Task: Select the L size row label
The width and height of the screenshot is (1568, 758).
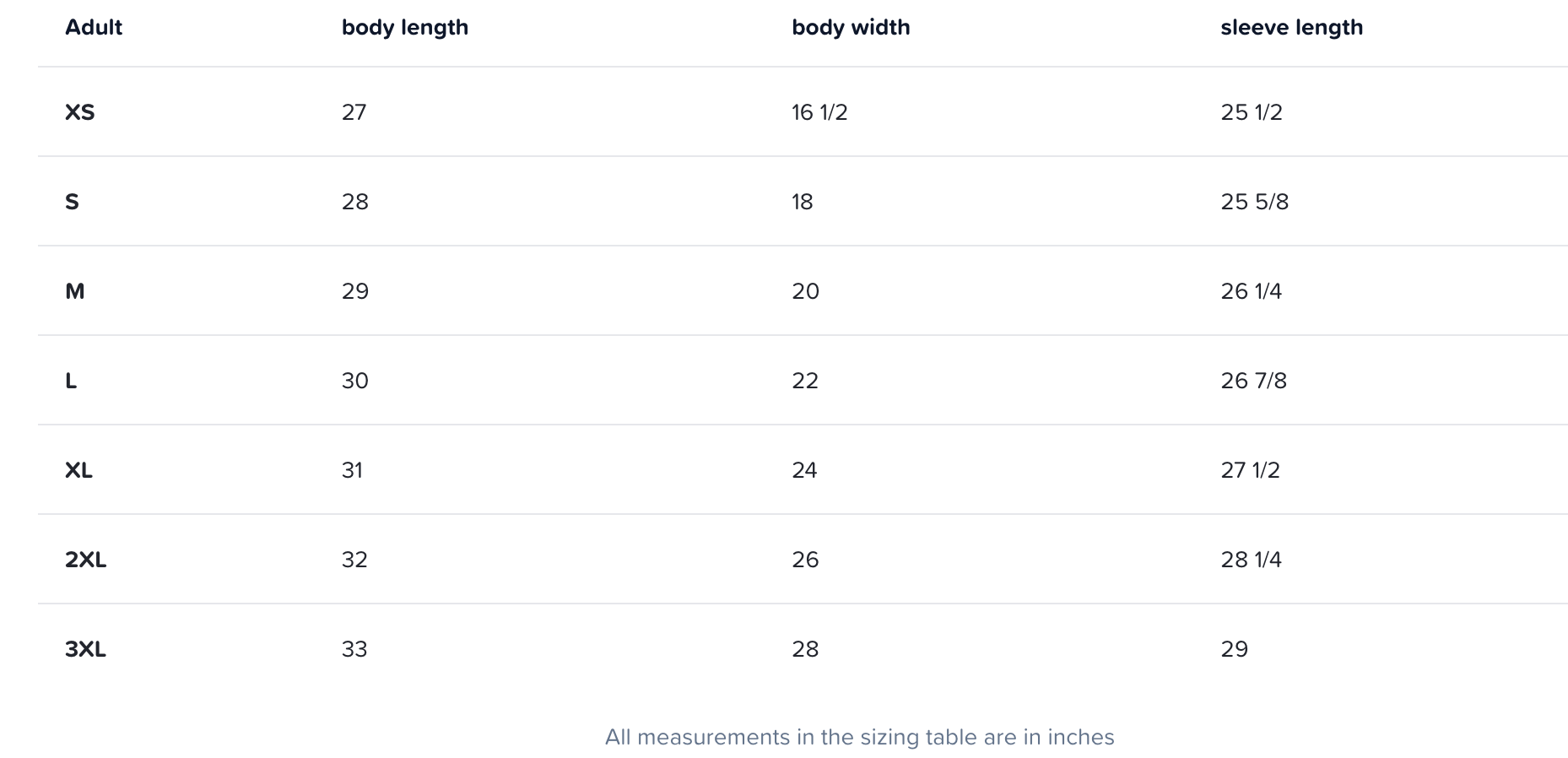Action: [71, 381]
